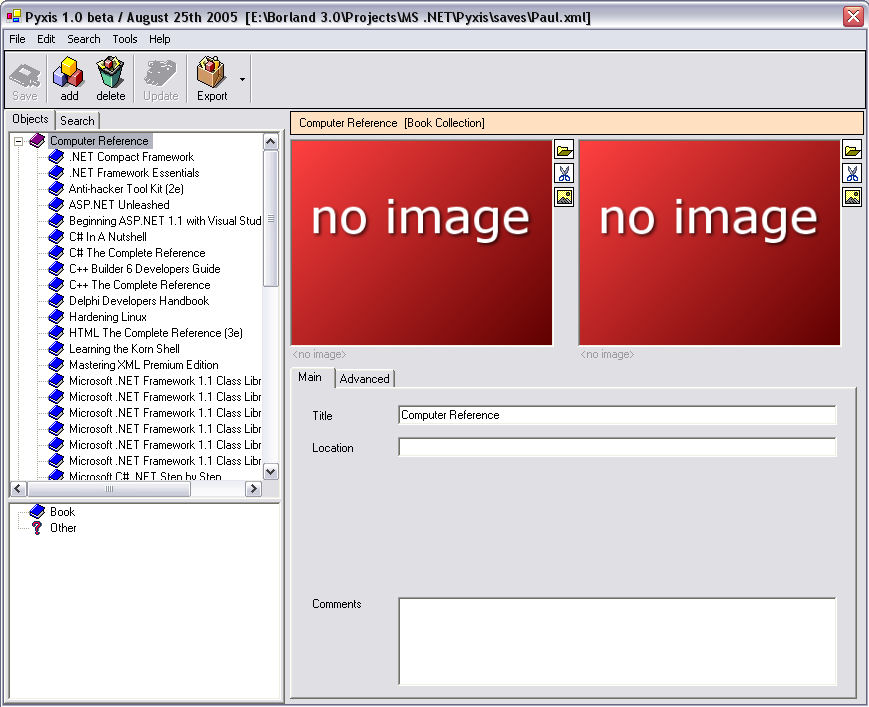
Task: Select Anti-hacker Tool Kit (2e)
Action: click(126, 189)
